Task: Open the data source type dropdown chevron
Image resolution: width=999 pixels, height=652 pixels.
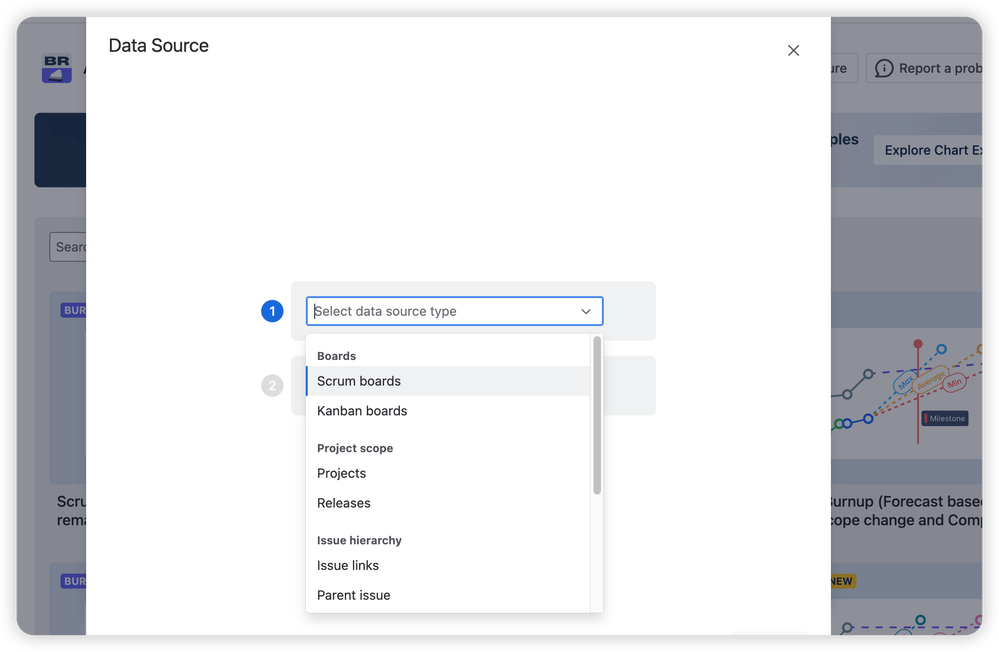Action: (586, 312)
